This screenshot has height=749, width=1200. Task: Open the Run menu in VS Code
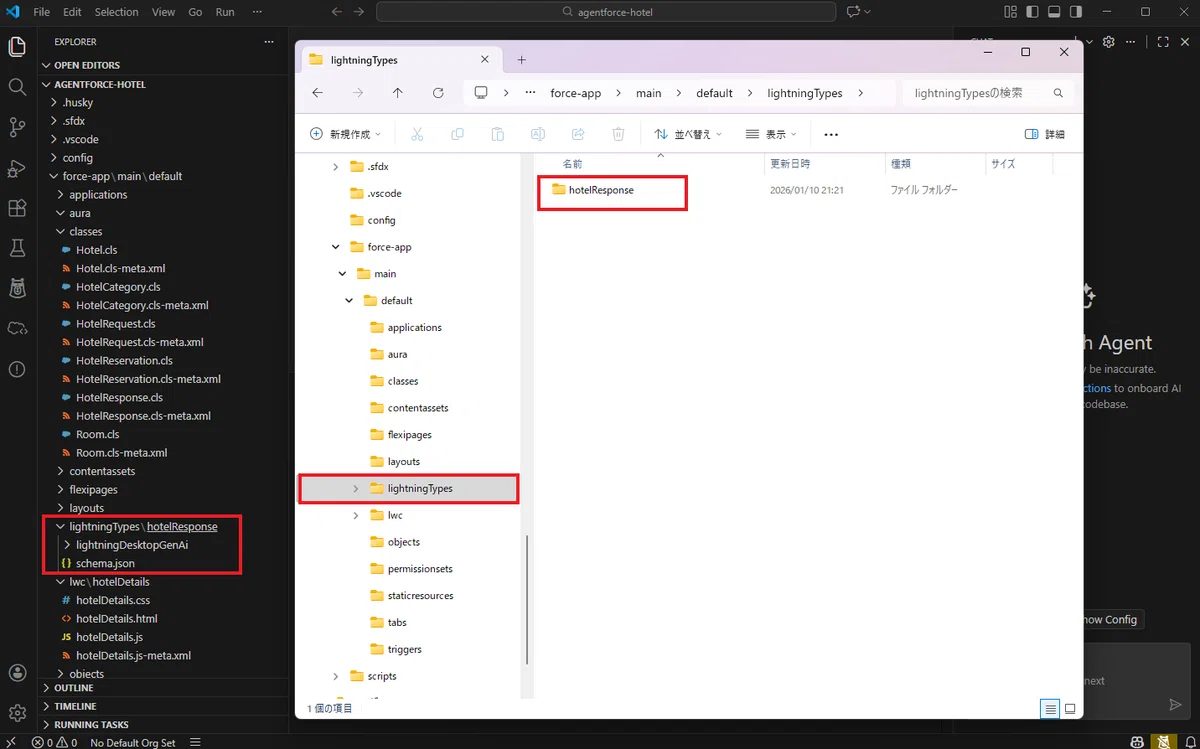click(225, 12)
